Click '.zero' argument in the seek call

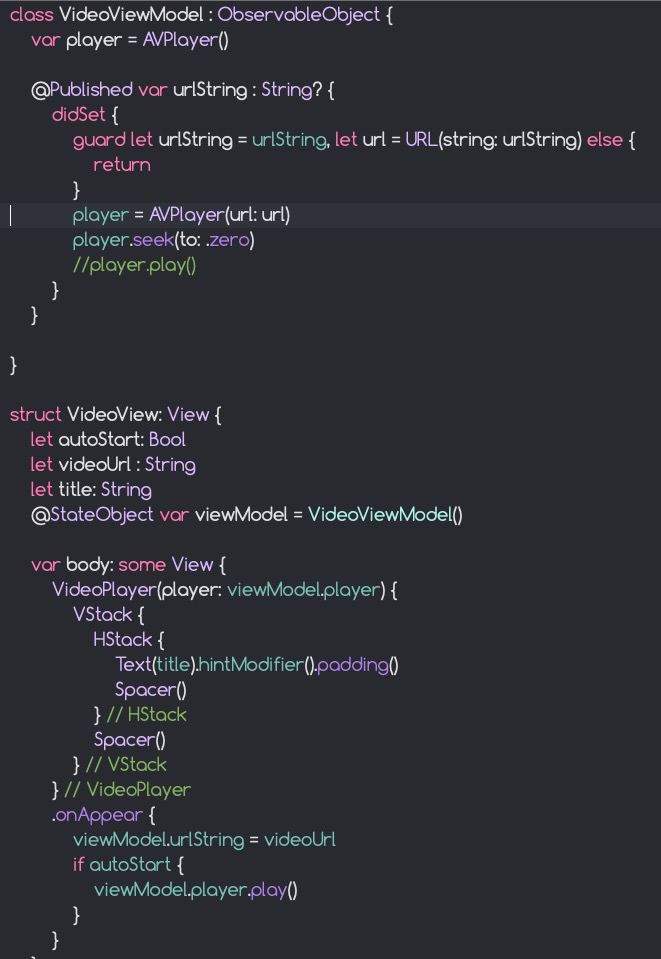(227, 240)
